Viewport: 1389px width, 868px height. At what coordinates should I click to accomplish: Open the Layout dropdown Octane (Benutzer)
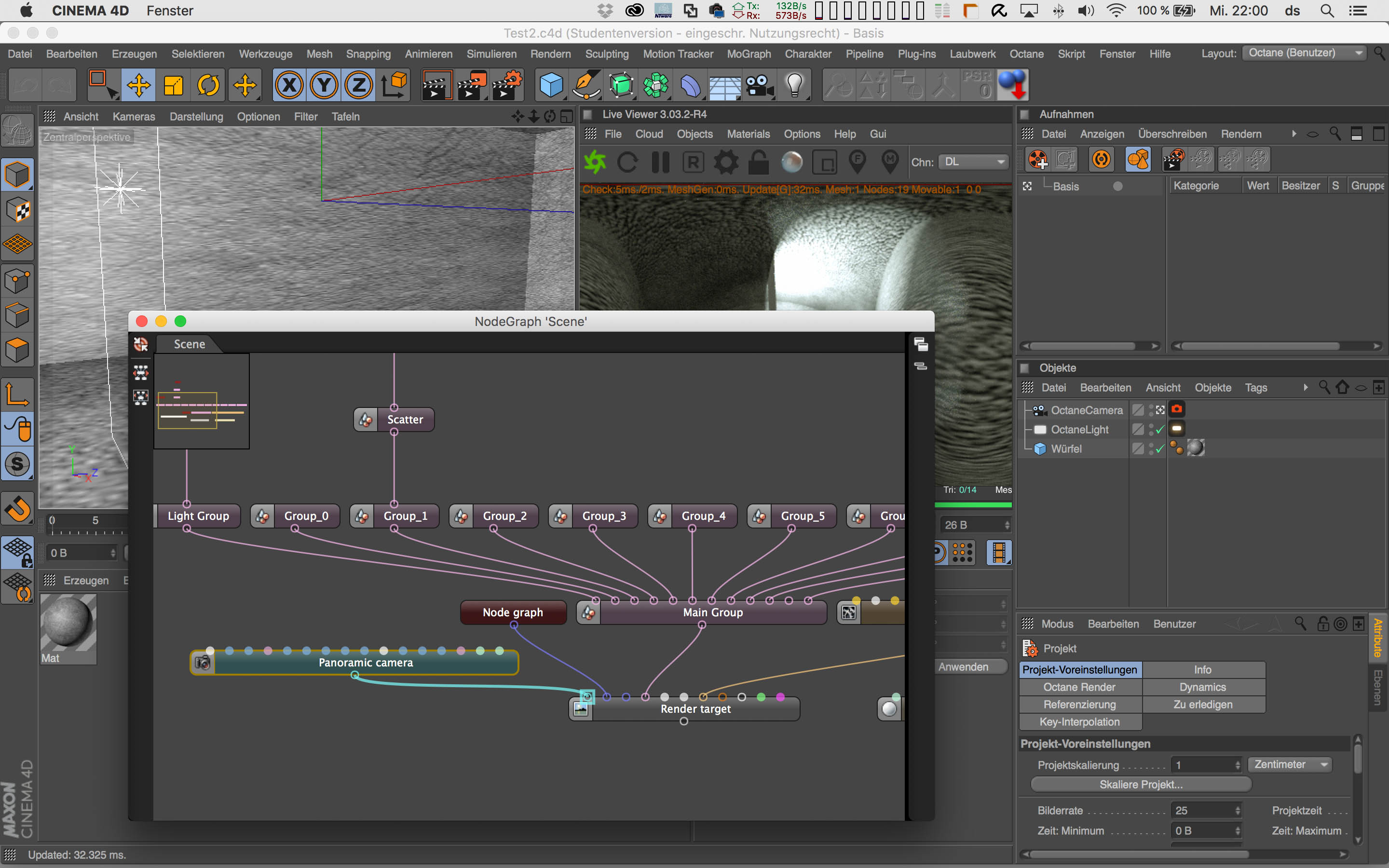click(x=1304, y=53)
